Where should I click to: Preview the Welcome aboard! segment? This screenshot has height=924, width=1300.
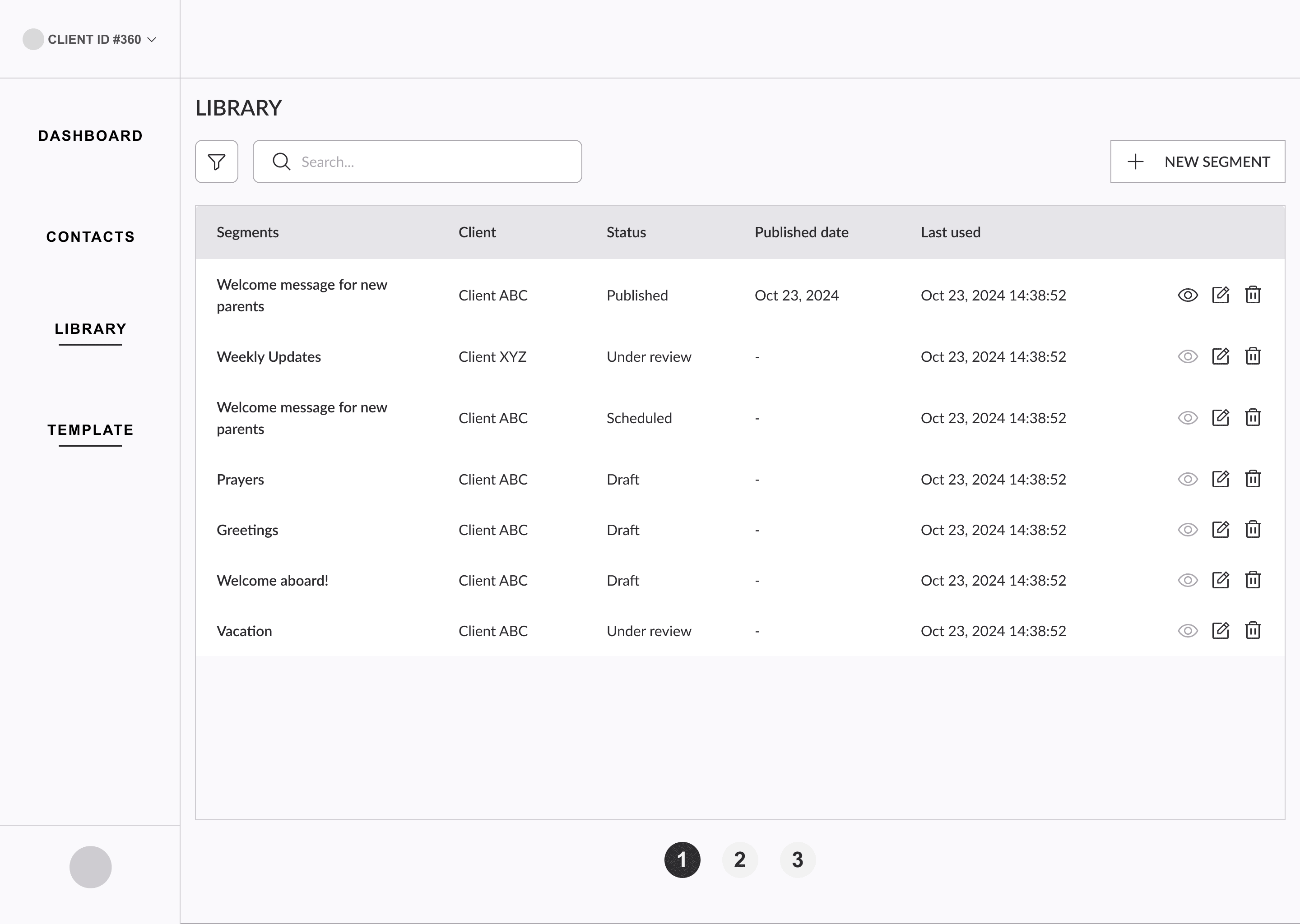click(x=1188, y=580)
